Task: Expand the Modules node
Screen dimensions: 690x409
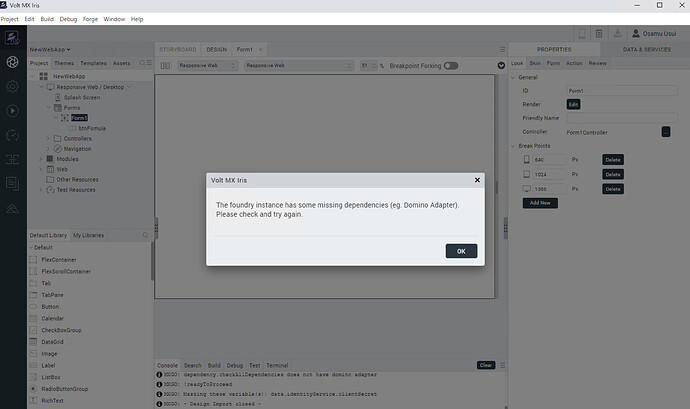Action: [x=41, y=159]
